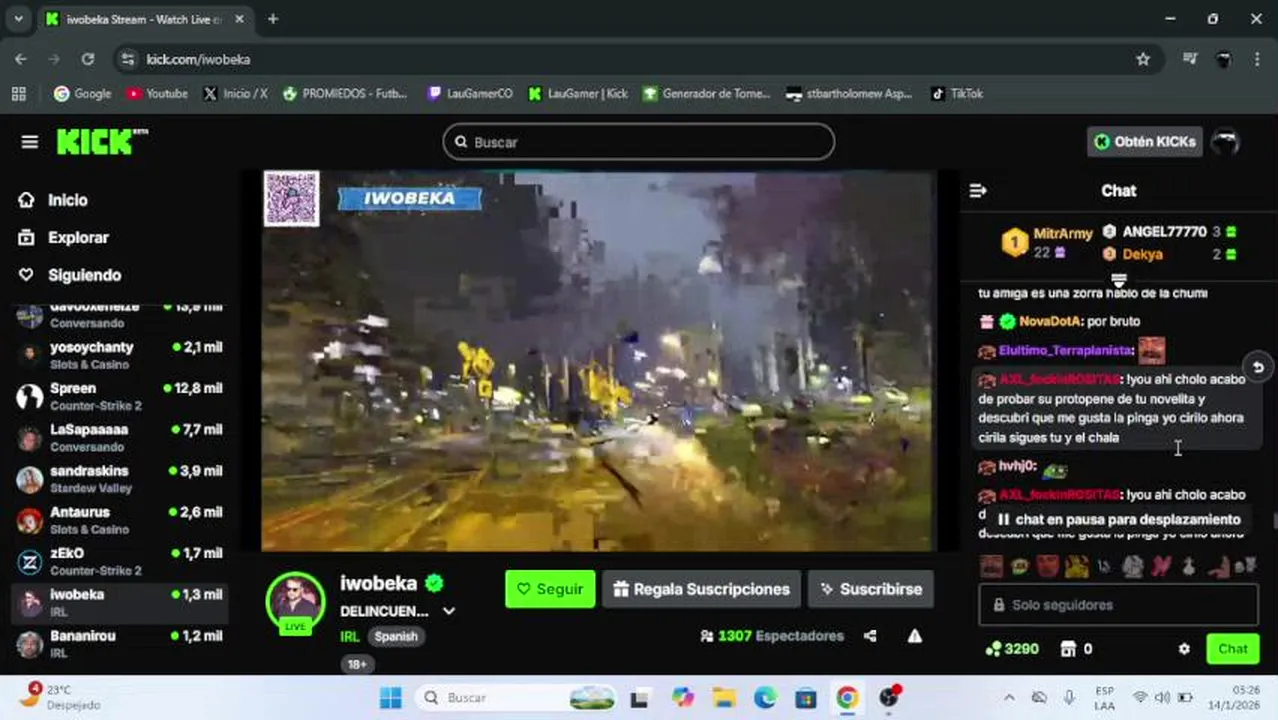Click the reply arrow on chat message
The width and height of the screenshot is (1278, 720).
(1258, 367)
